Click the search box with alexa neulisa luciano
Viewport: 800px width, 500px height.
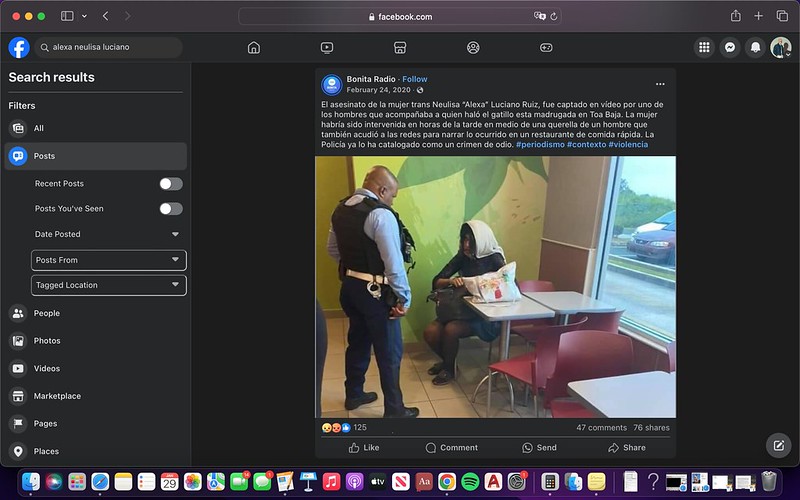[x=109, y=47]
